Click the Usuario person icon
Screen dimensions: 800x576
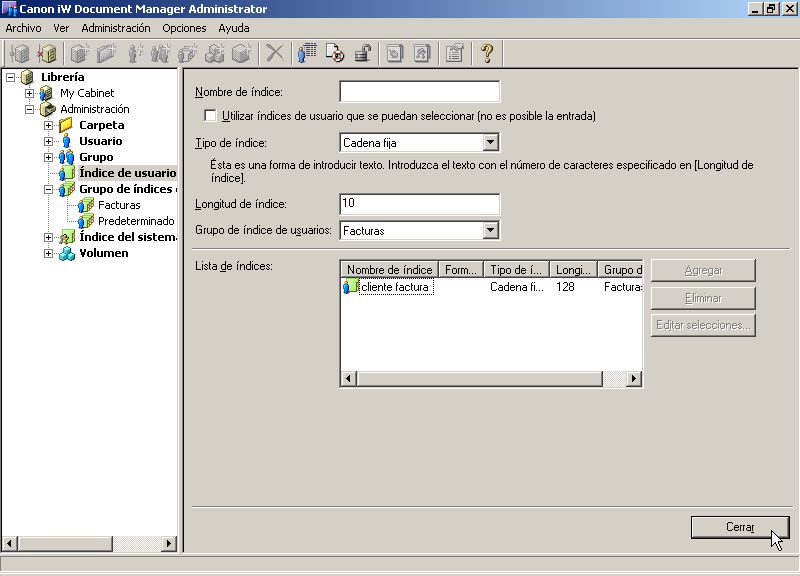[x=66, y=141]
